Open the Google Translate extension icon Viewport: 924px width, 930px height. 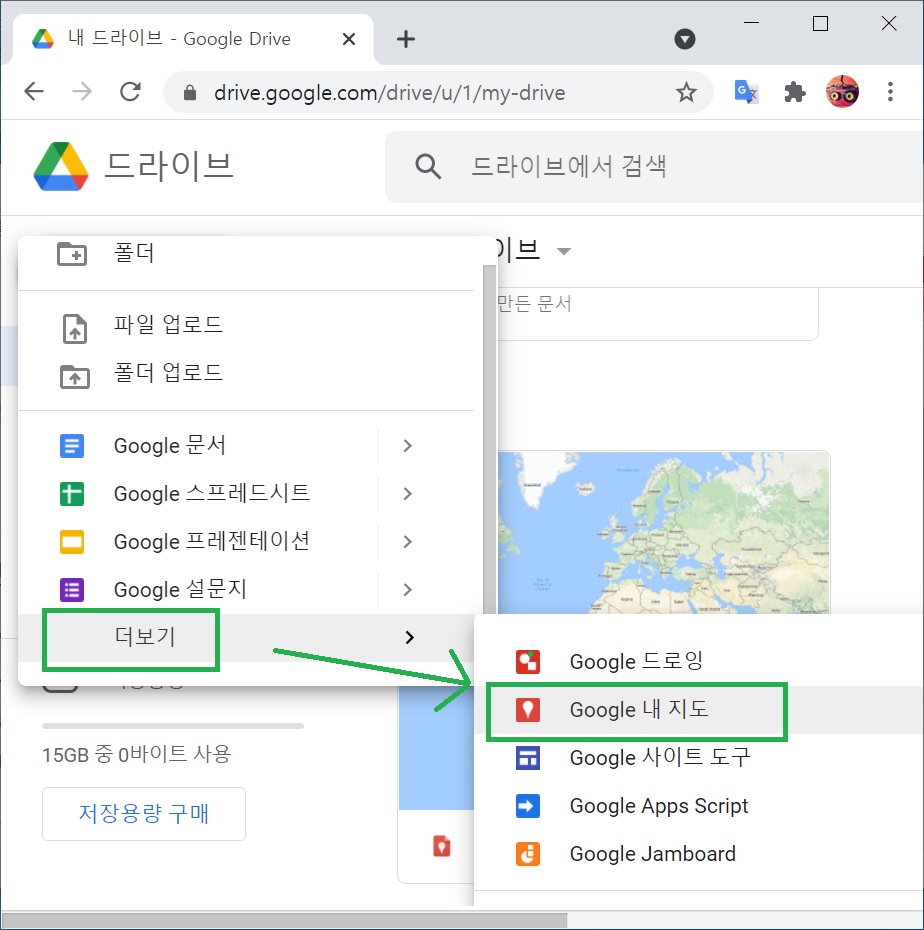[745, 92]
